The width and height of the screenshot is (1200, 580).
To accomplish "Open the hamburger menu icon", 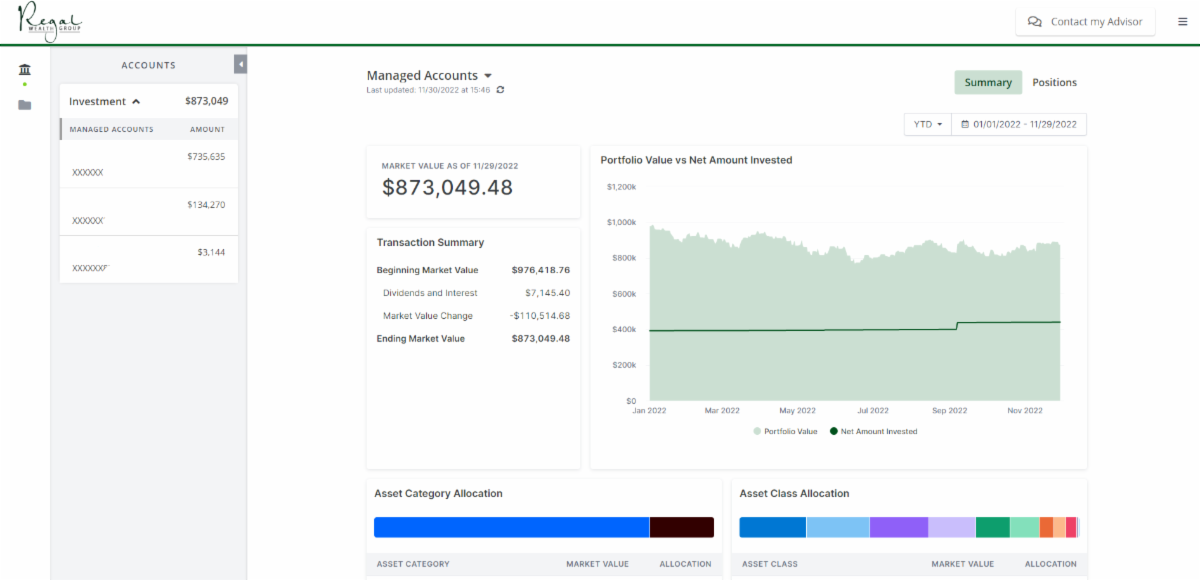I will click(x=1183, y=22).
